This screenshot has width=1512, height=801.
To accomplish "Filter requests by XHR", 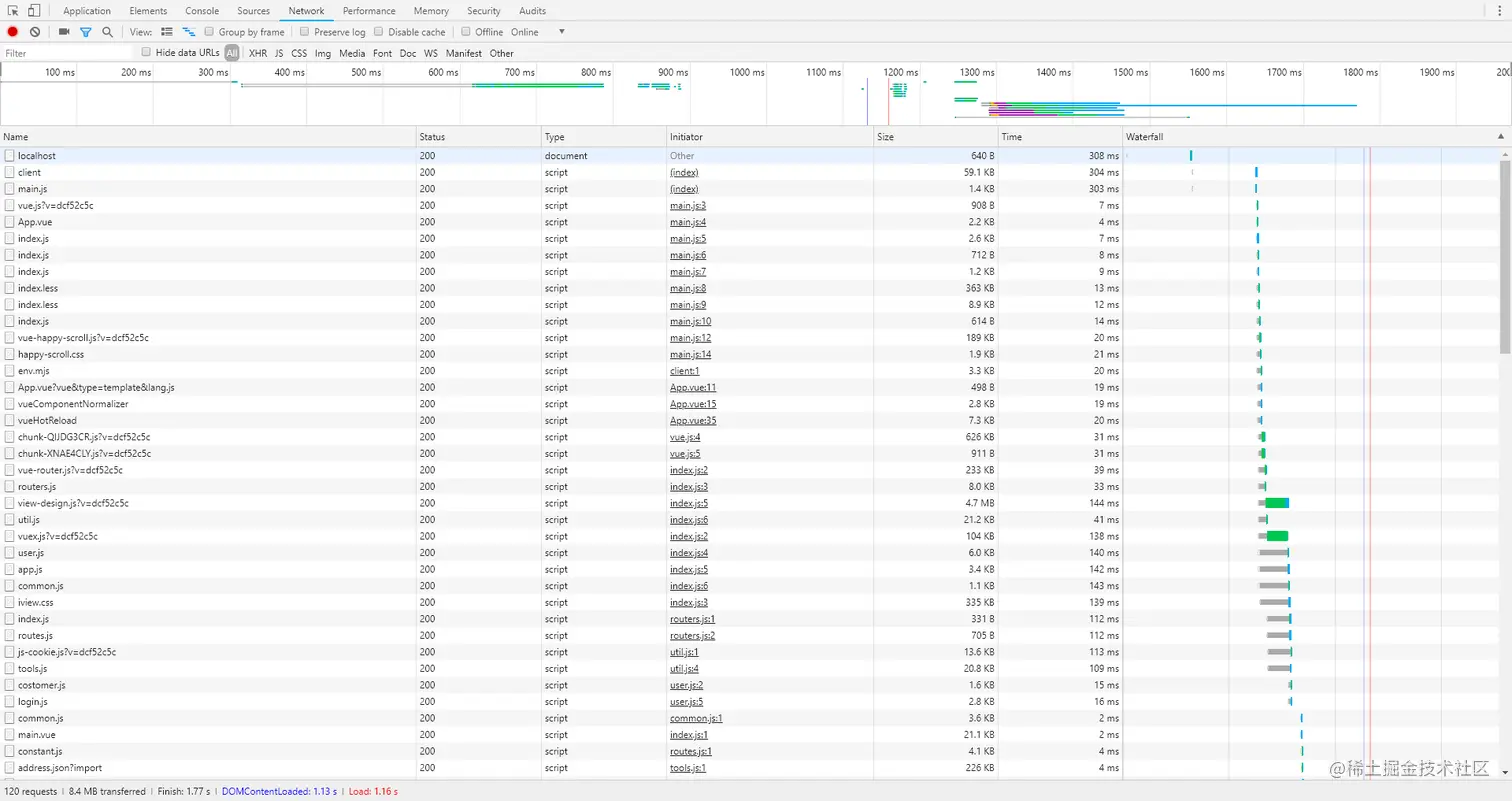I will [258, 53].
